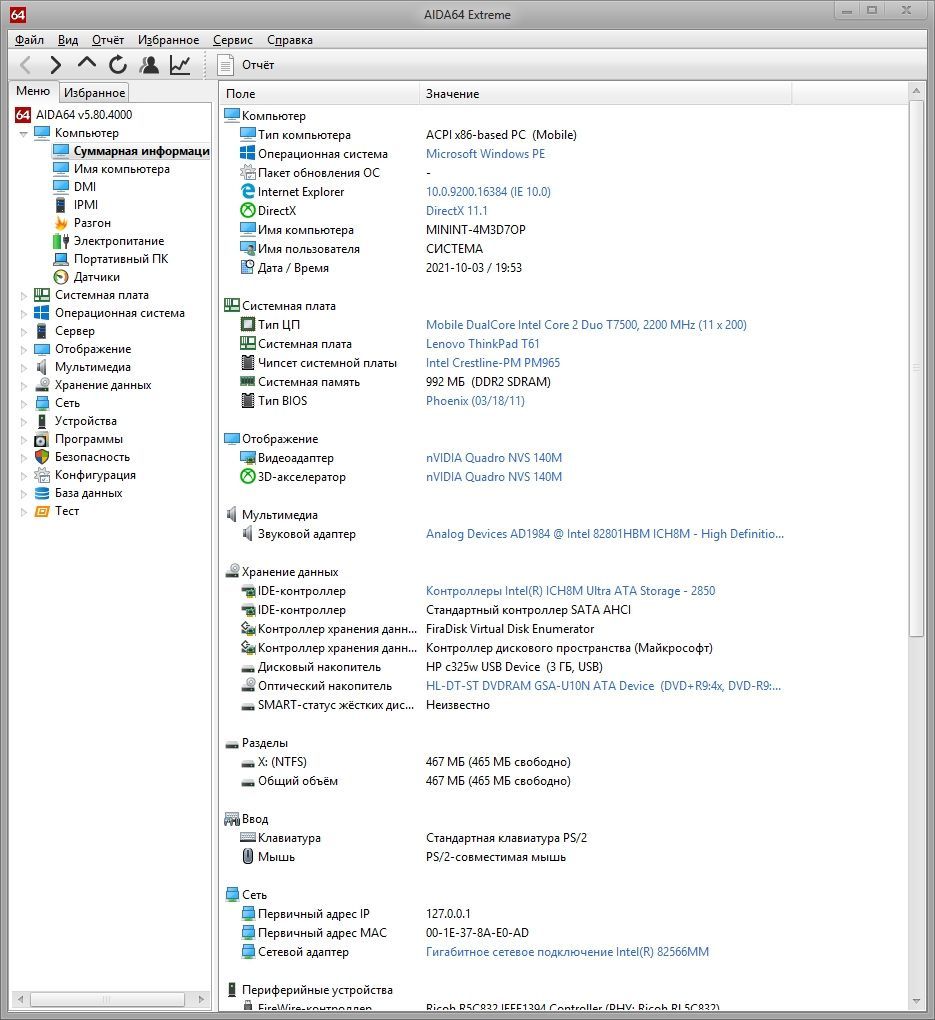Collapse the Компьютер tree node
The width and height of the screenshot is (935, 1020).
point(24,133)
